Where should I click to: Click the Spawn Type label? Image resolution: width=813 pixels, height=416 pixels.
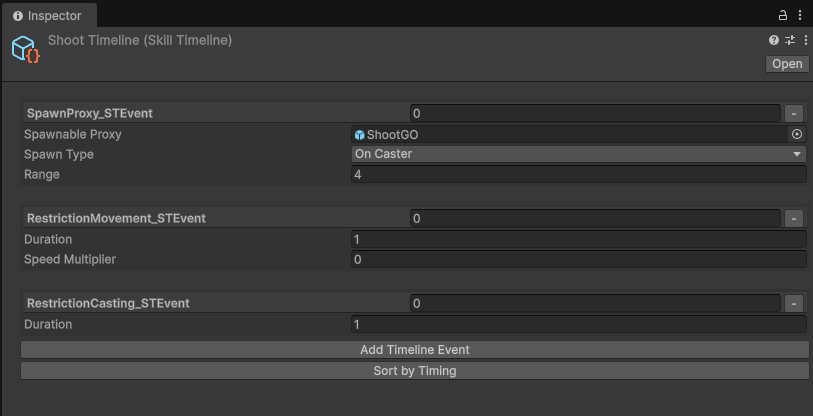click(59, 154)
